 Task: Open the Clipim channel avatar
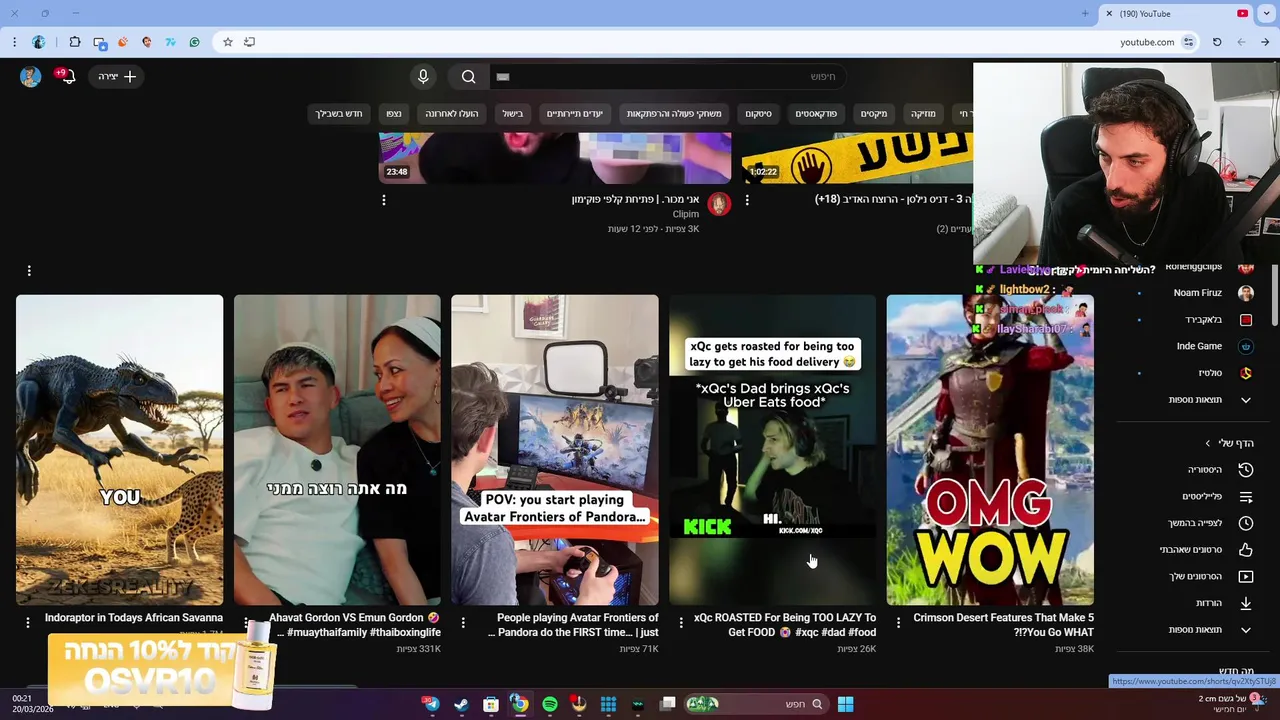[719, 205]
